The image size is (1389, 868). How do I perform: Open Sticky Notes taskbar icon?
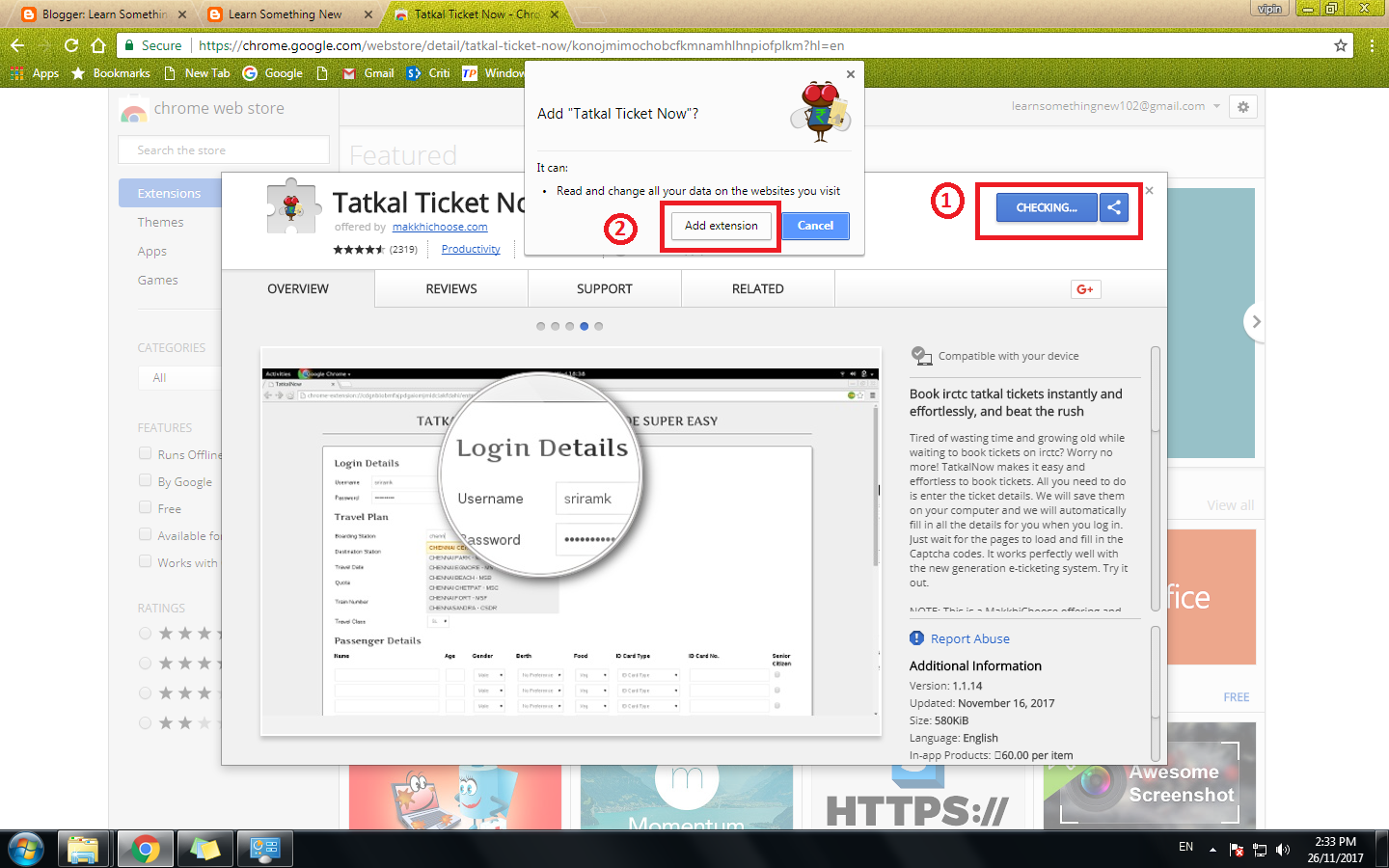[x=204, y=850]
